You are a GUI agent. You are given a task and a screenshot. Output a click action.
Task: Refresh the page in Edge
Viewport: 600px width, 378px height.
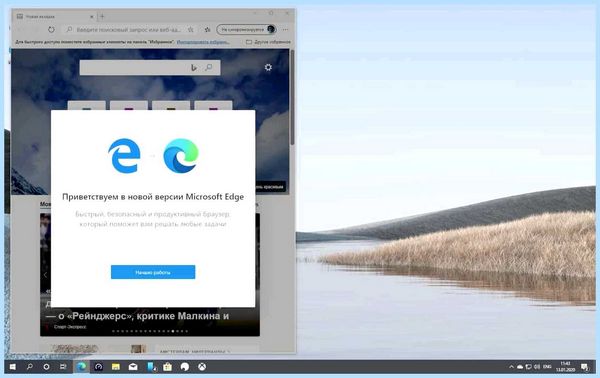pyautogui.click(x=51, y=29)
